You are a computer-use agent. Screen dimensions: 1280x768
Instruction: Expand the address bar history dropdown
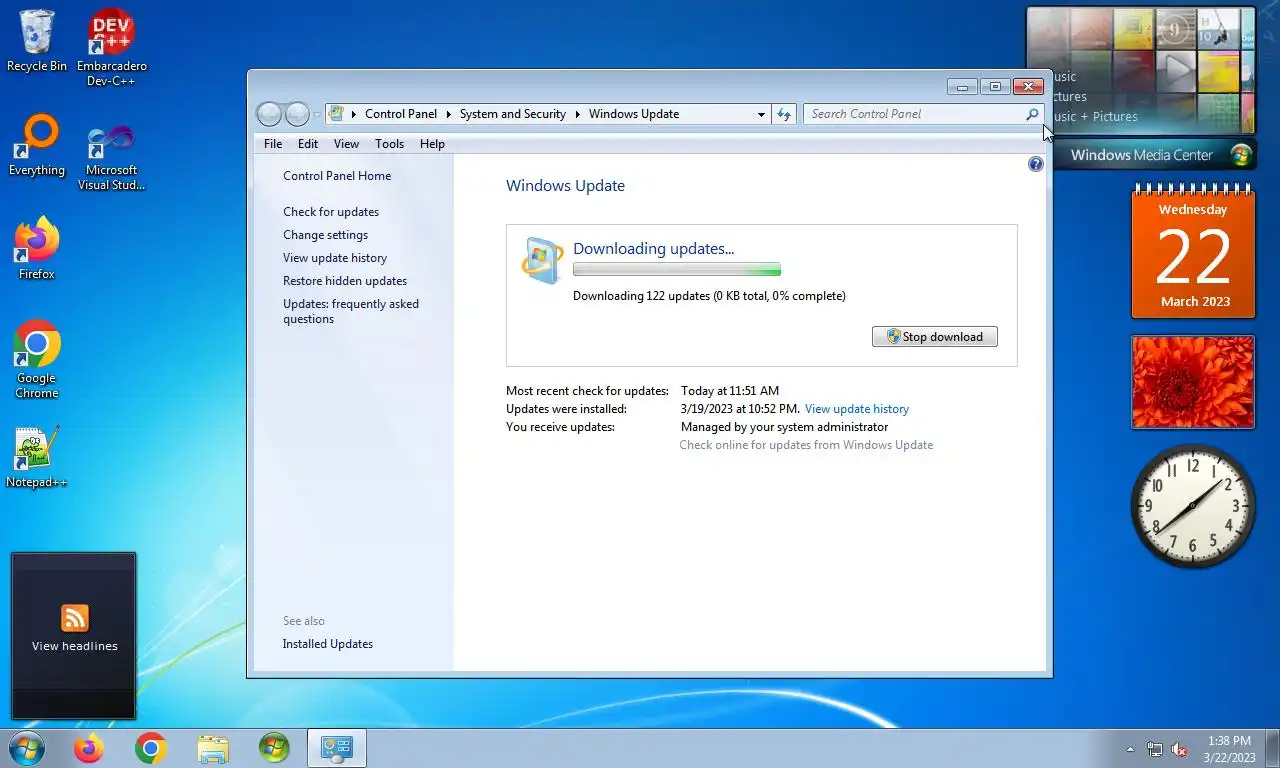click(x=761, y=114)
